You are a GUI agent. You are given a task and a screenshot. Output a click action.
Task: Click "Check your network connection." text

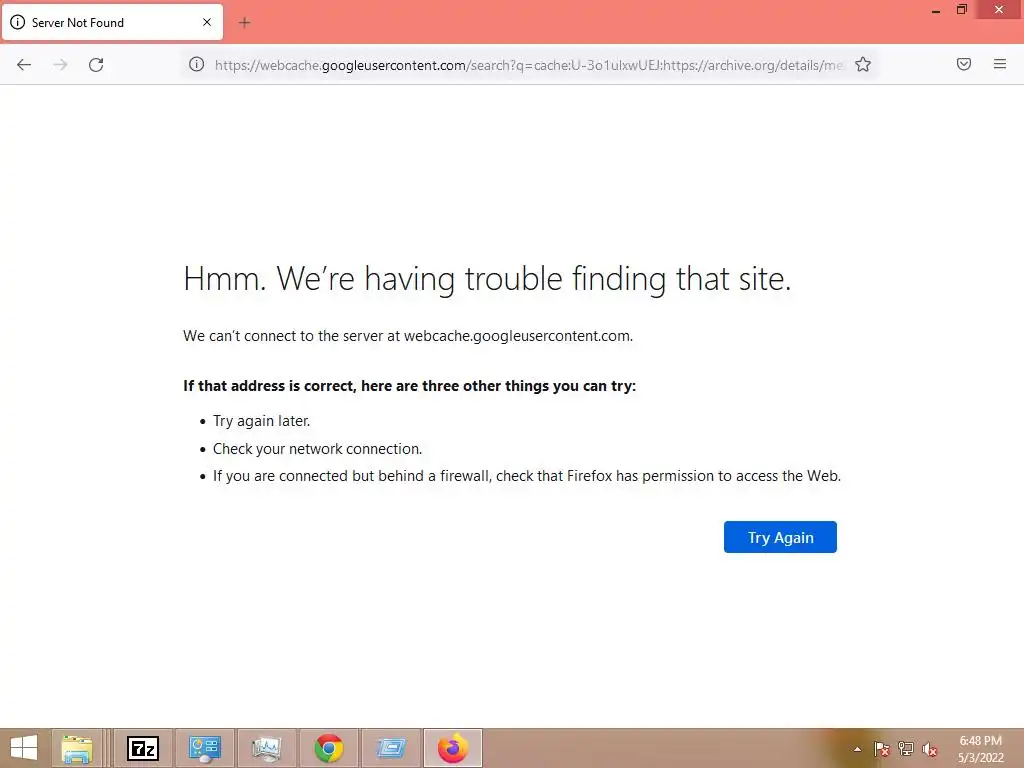317,449
